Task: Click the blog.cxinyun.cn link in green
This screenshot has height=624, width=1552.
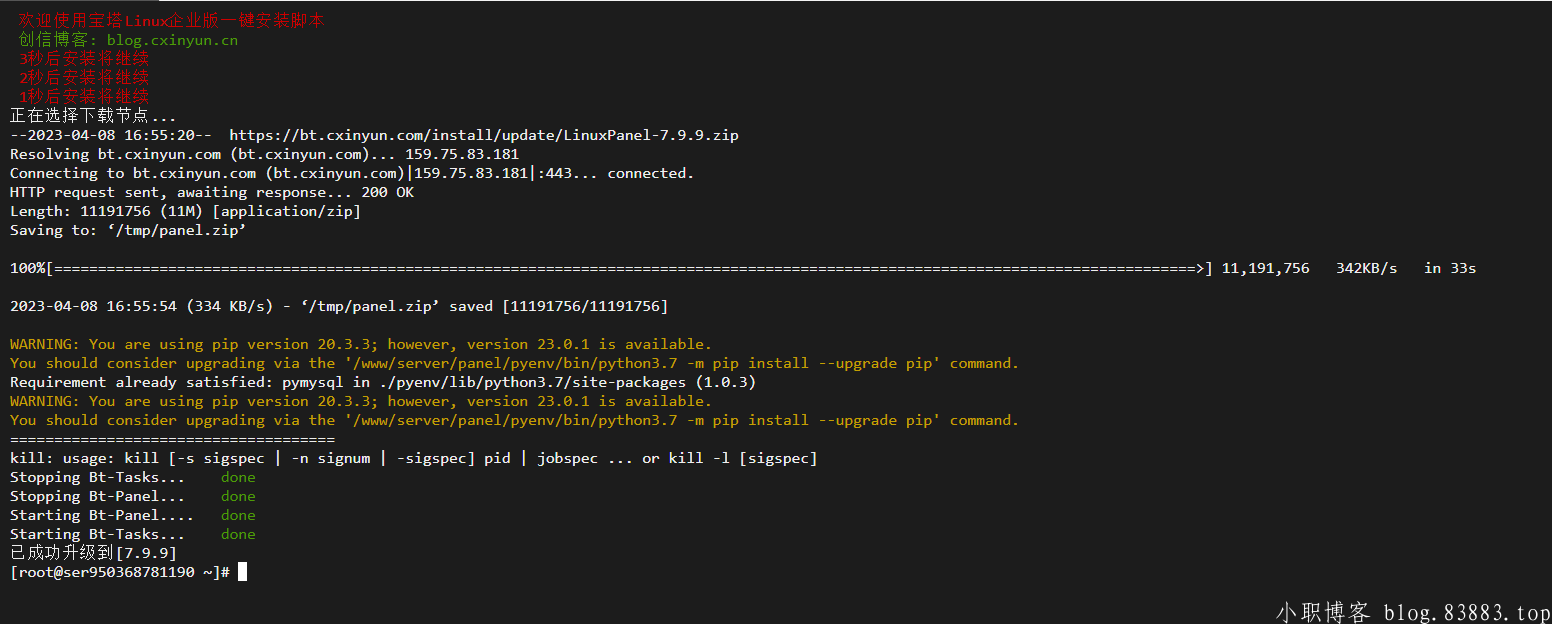Action: [x=172, y=41]
